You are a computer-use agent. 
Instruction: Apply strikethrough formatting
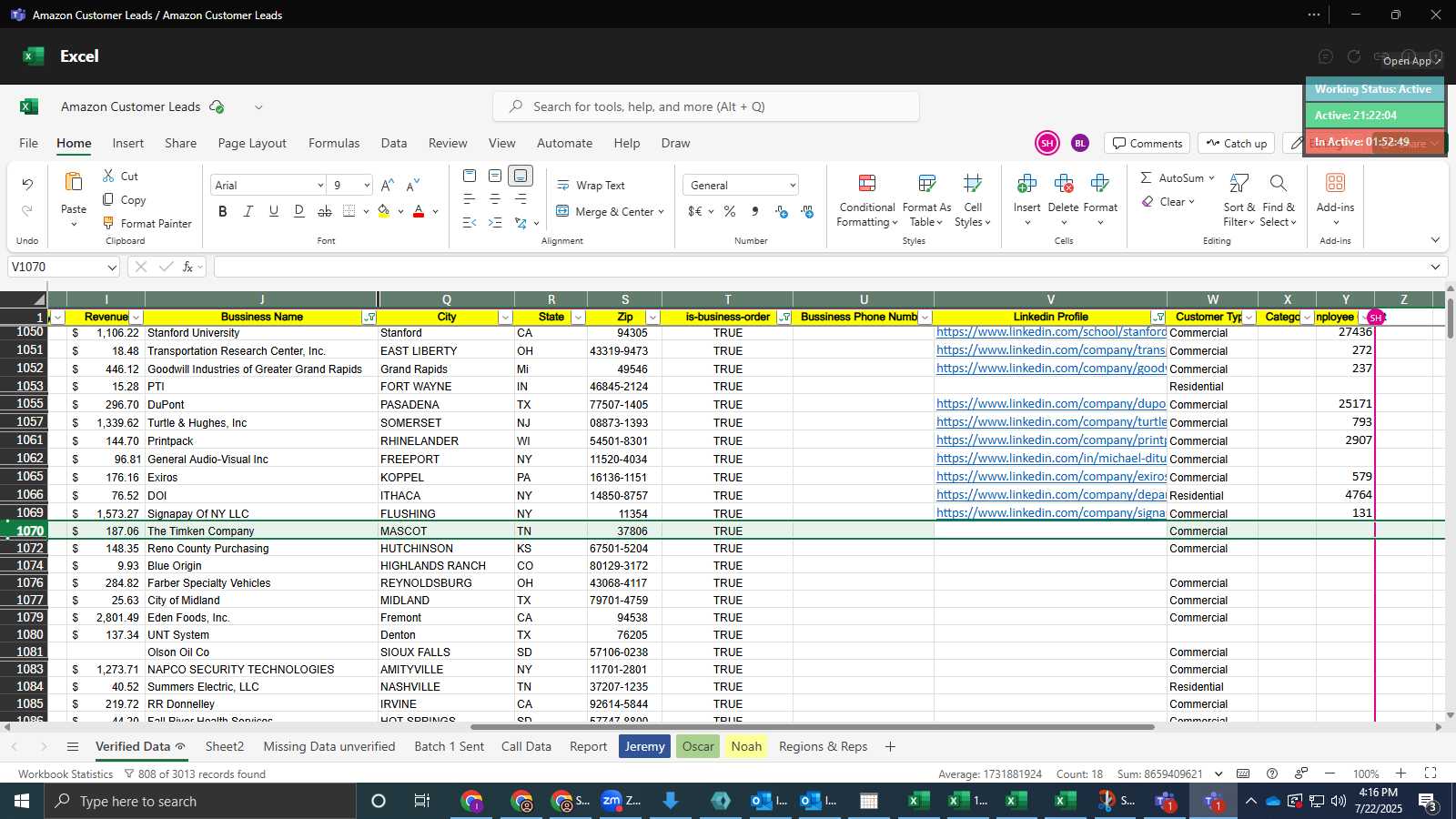click(324, 211)
